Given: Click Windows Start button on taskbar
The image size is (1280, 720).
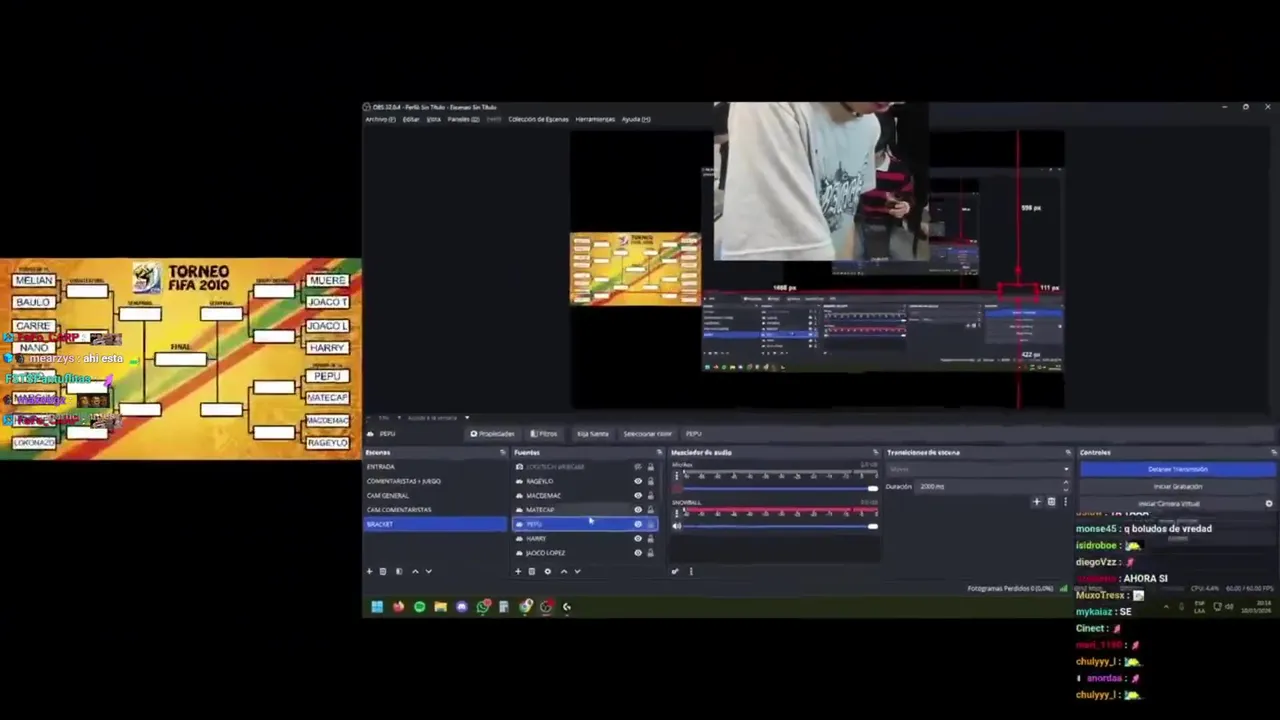Looking at the screenshot, I should 377,606.
